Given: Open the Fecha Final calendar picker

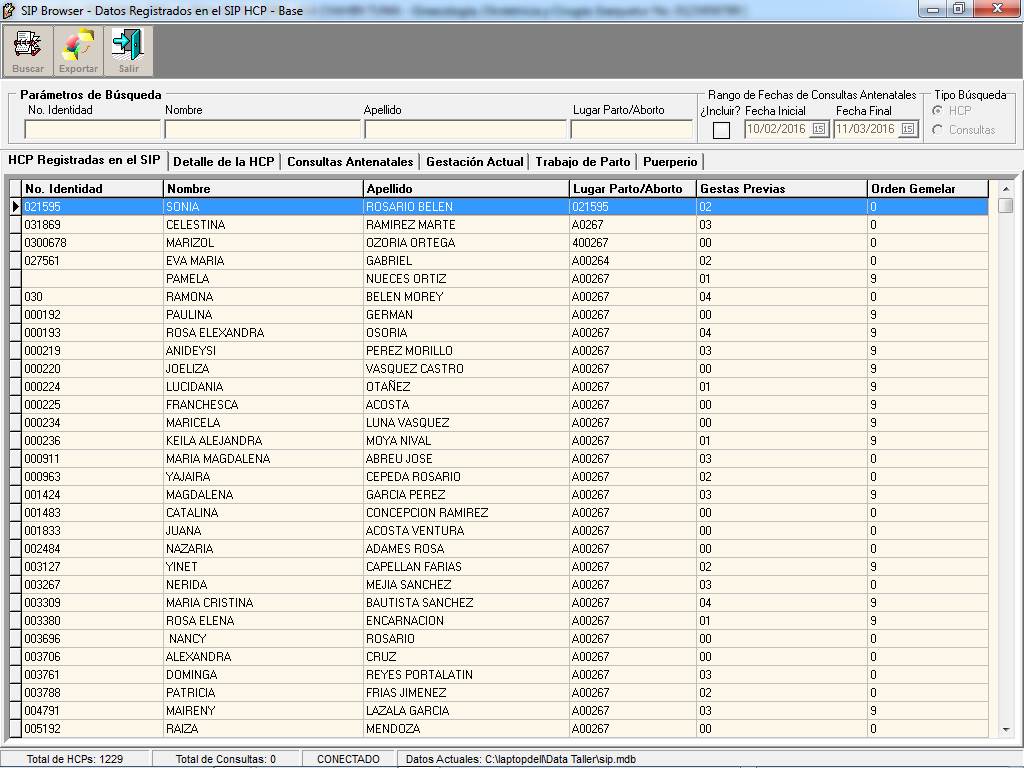Looking at the screenshot, I should click(908, 129).
